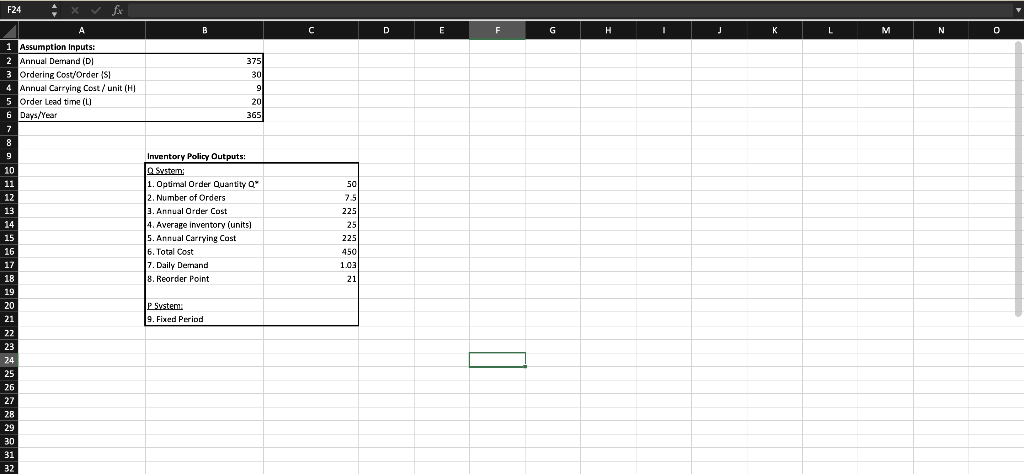The width and height of the screenshot is (1024, 474).
Task: Select '2. Number of Orders' label
Action: pos(204,197)
